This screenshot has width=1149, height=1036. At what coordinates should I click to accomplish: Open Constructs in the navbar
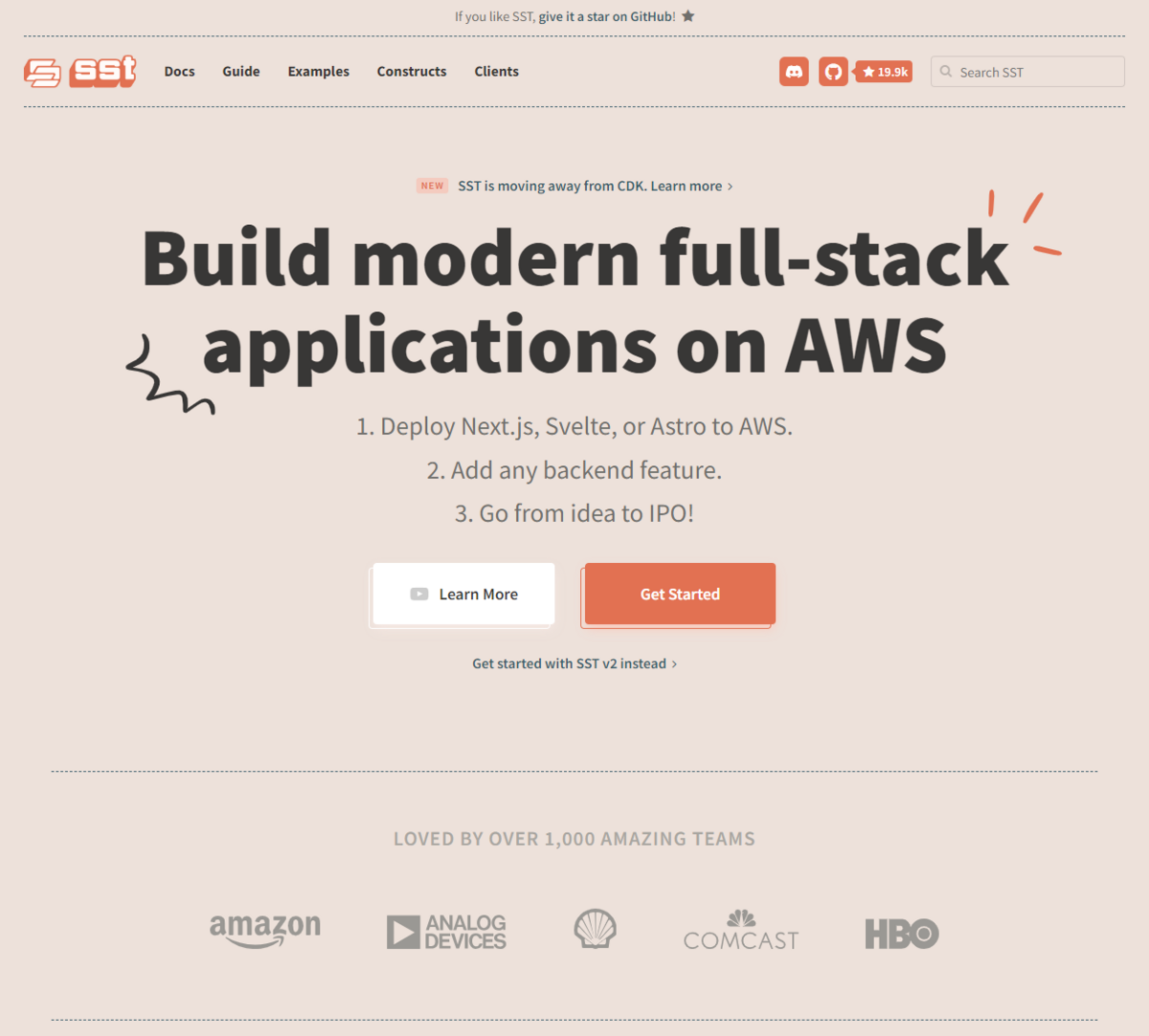(x=412, y=72)
